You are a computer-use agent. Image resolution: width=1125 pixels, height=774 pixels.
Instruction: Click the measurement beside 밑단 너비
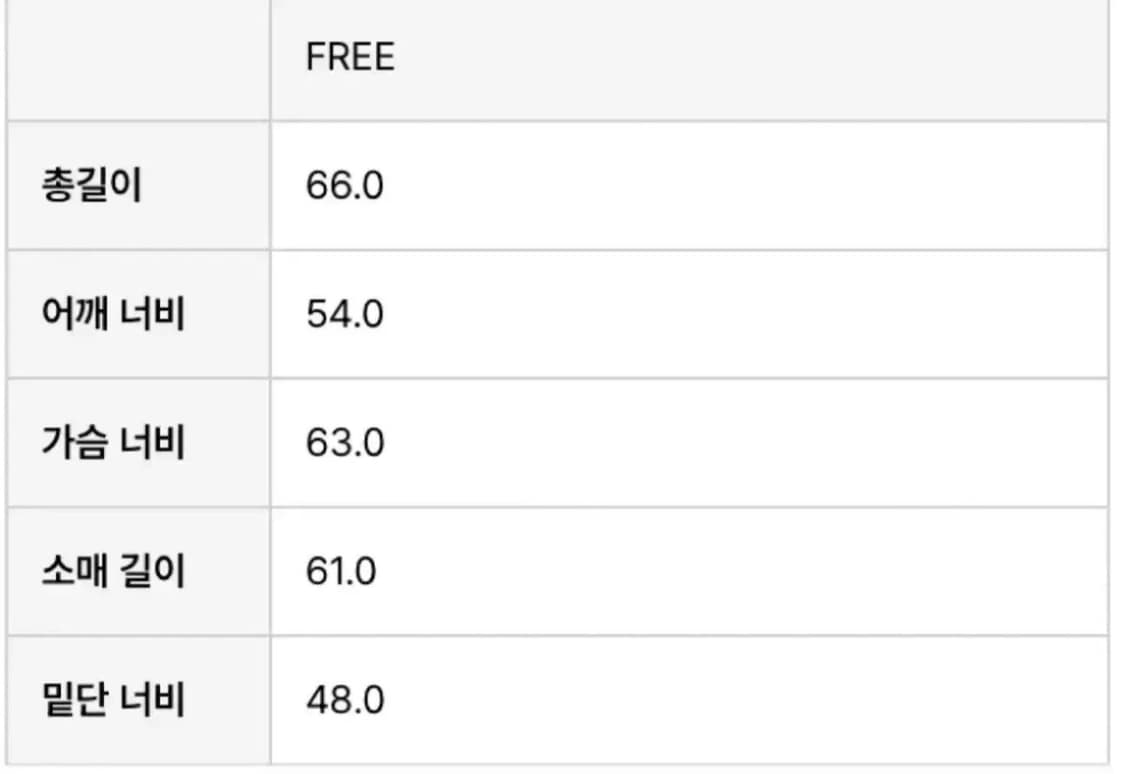point(344,700)
